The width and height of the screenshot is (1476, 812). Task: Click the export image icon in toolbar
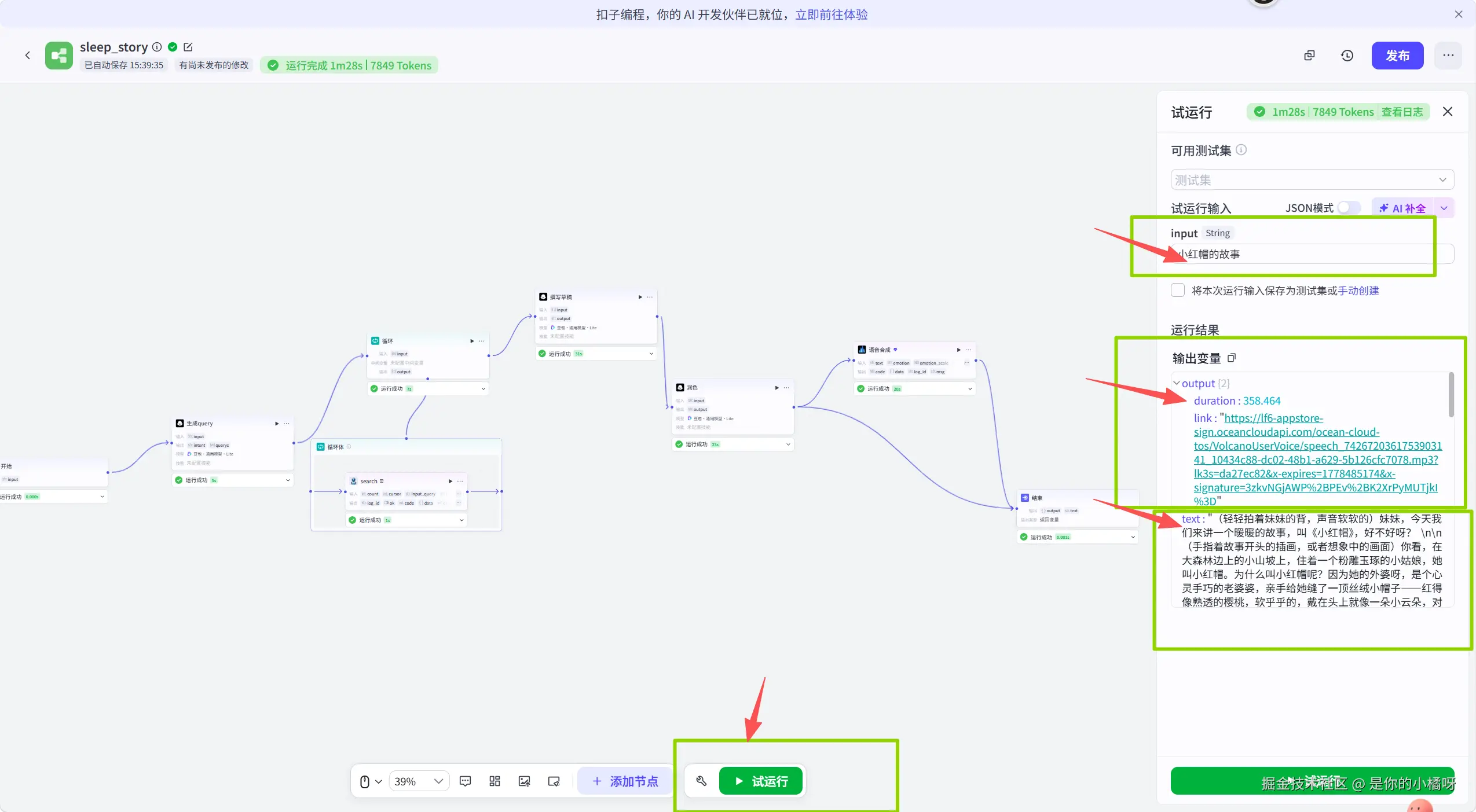tap(524, 781)
